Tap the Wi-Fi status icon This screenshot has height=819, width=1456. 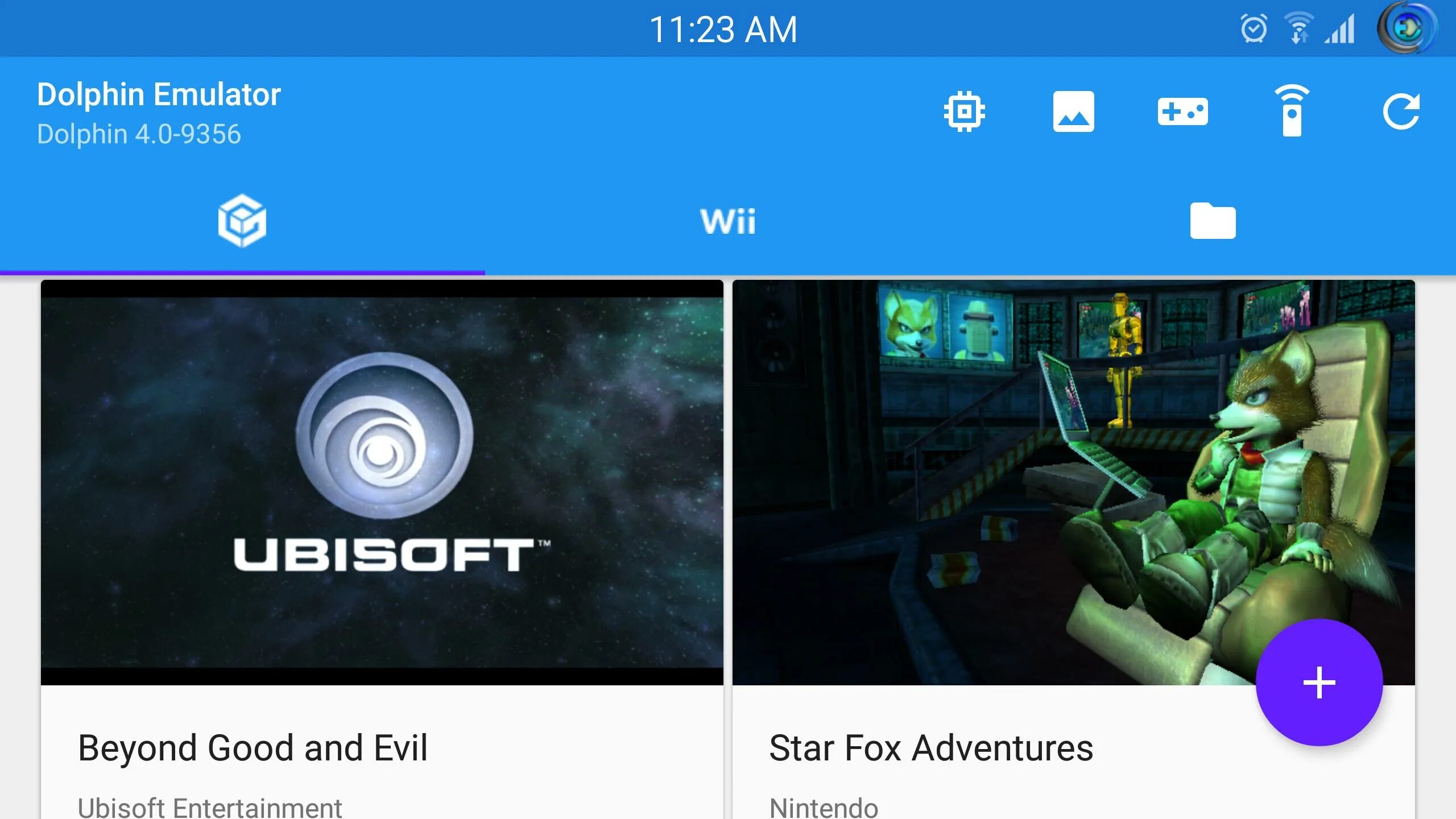coord(1298,28)
